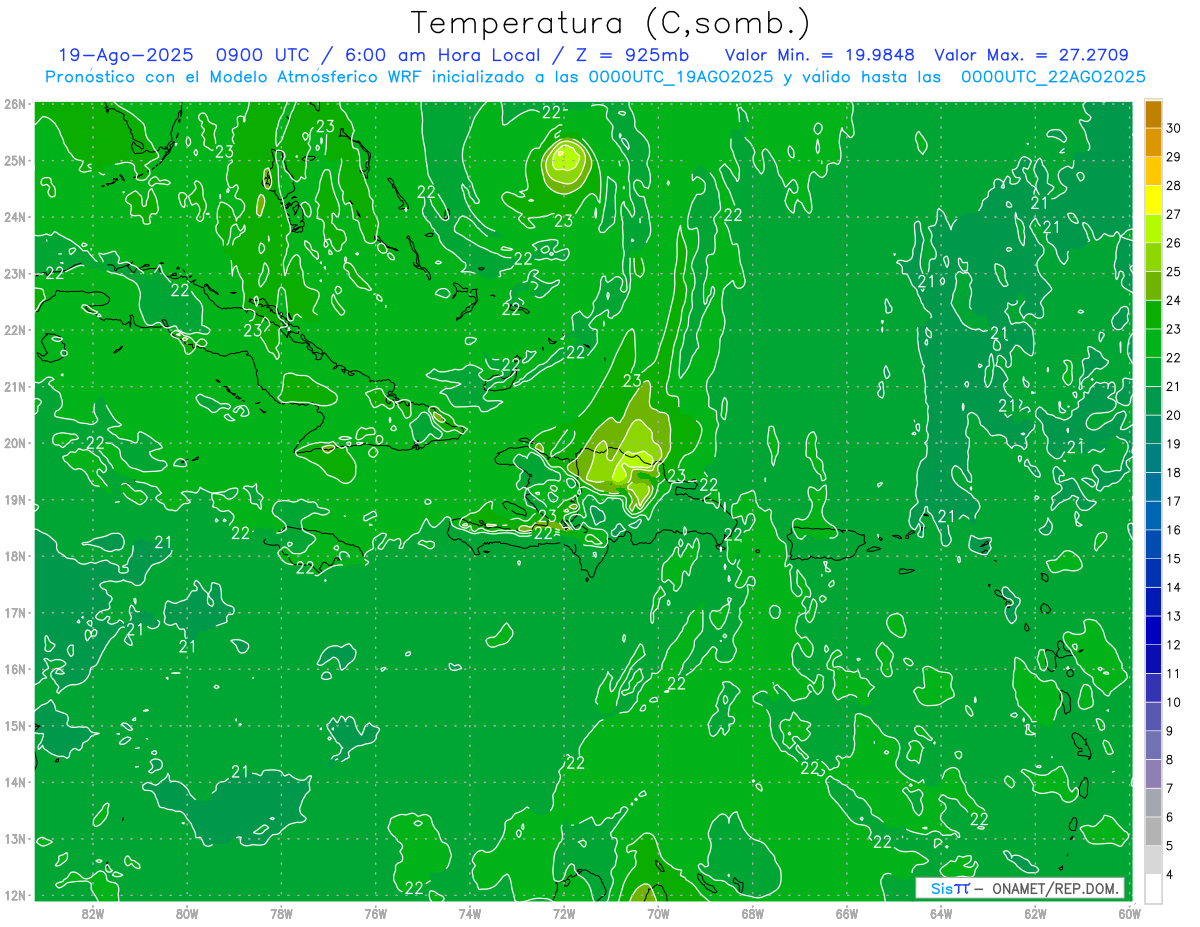Click the "6:00 am Hora Local" text

point(443,56)
